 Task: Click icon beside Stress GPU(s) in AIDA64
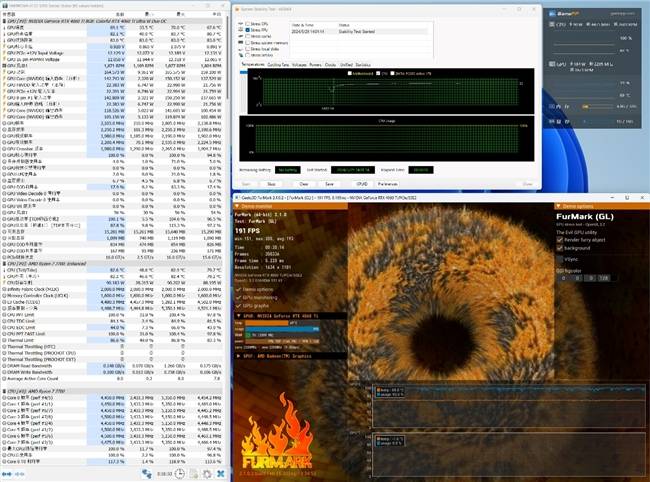pos(240,55)
